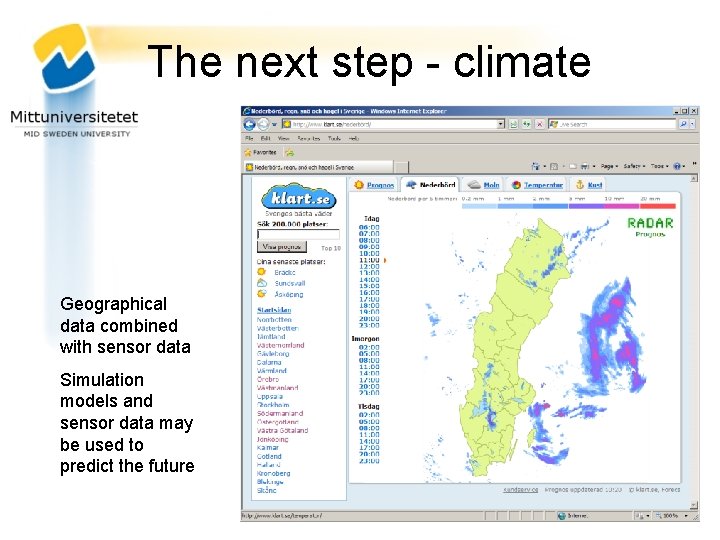Click the magnifier search button
This screenshot has width=720, height=540.
[x=683, y=124]
